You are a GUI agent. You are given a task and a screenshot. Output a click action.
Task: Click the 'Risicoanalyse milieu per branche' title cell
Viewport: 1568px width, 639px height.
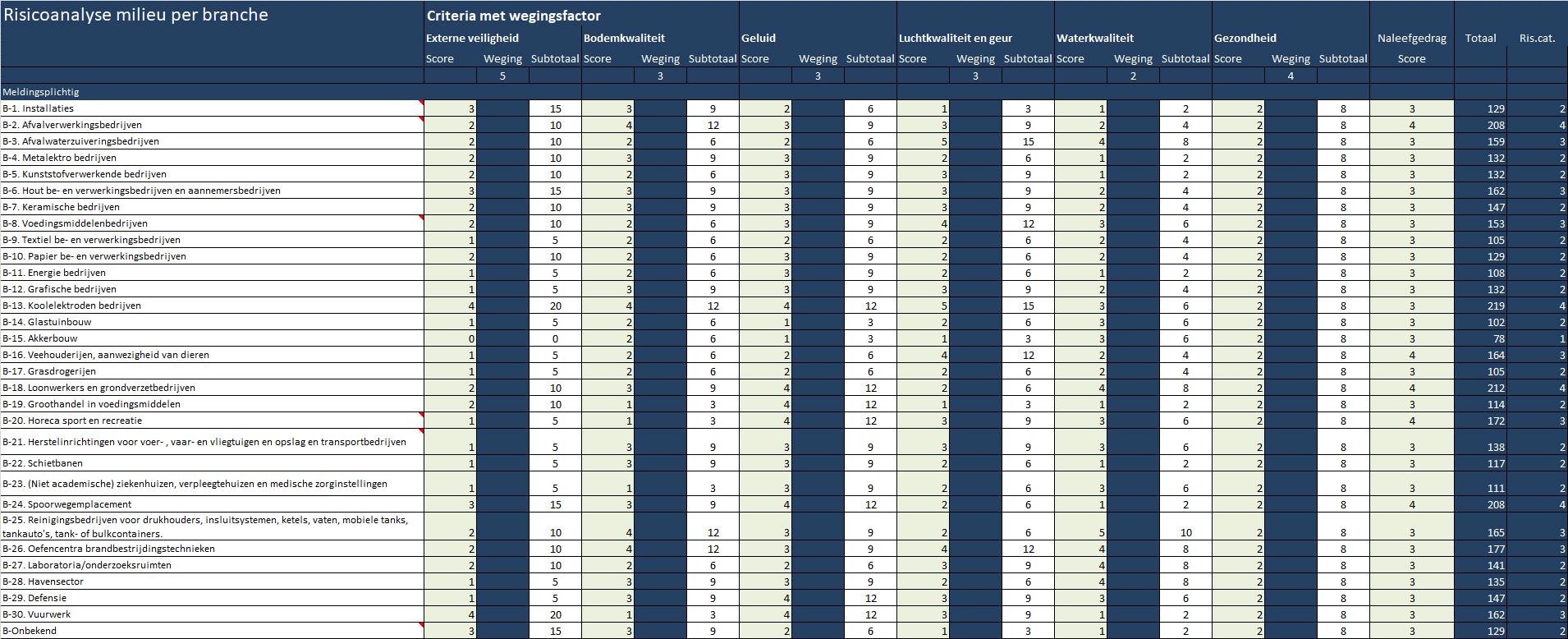pos(136,15)
